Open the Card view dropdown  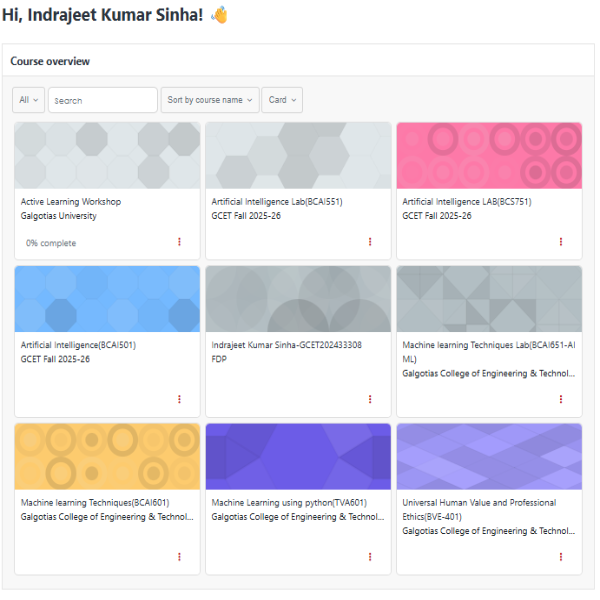click(x=281, y=100)
